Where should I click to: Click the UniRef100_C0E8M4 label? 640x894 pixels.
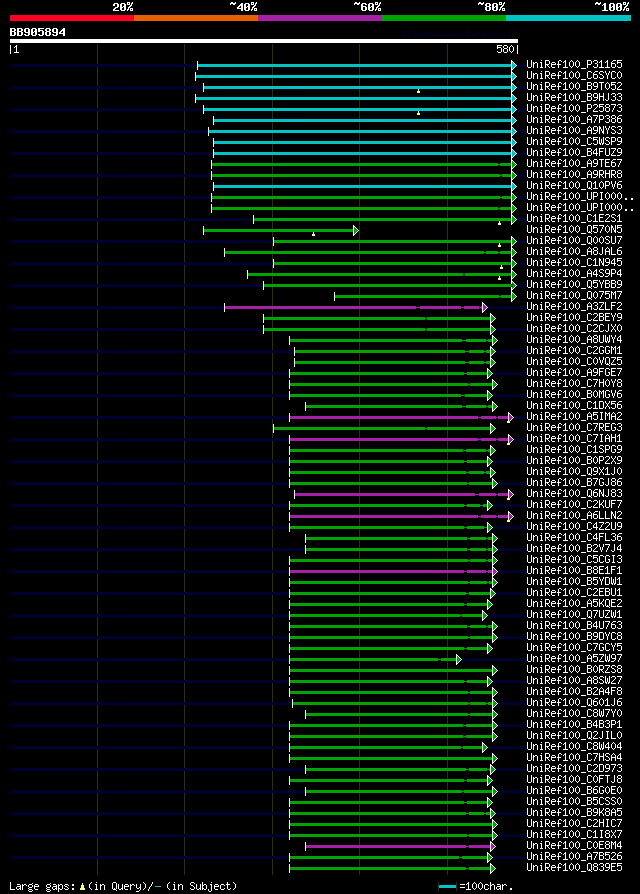tap(574, 846)
